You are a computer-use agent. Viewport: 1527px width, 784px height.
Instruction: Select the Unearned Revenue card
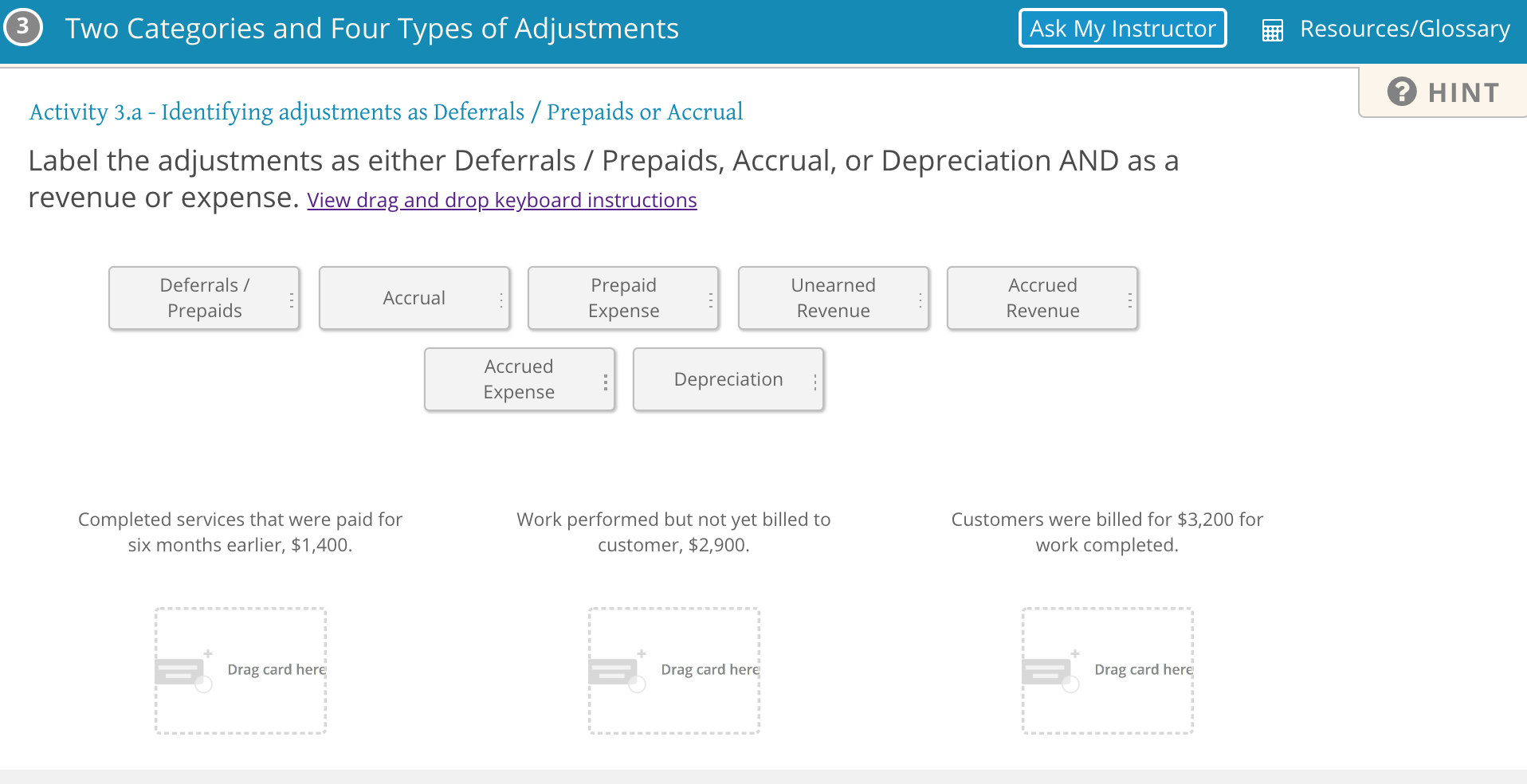click(834, 297)
